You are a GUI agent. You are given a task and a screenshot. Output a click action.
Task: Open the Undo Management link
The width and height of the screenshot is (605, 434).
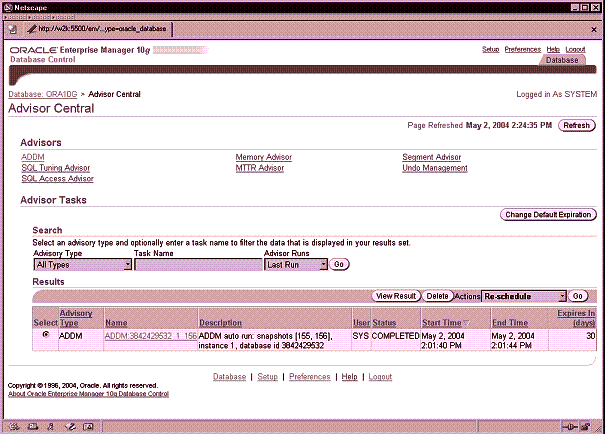pos(435,168)
